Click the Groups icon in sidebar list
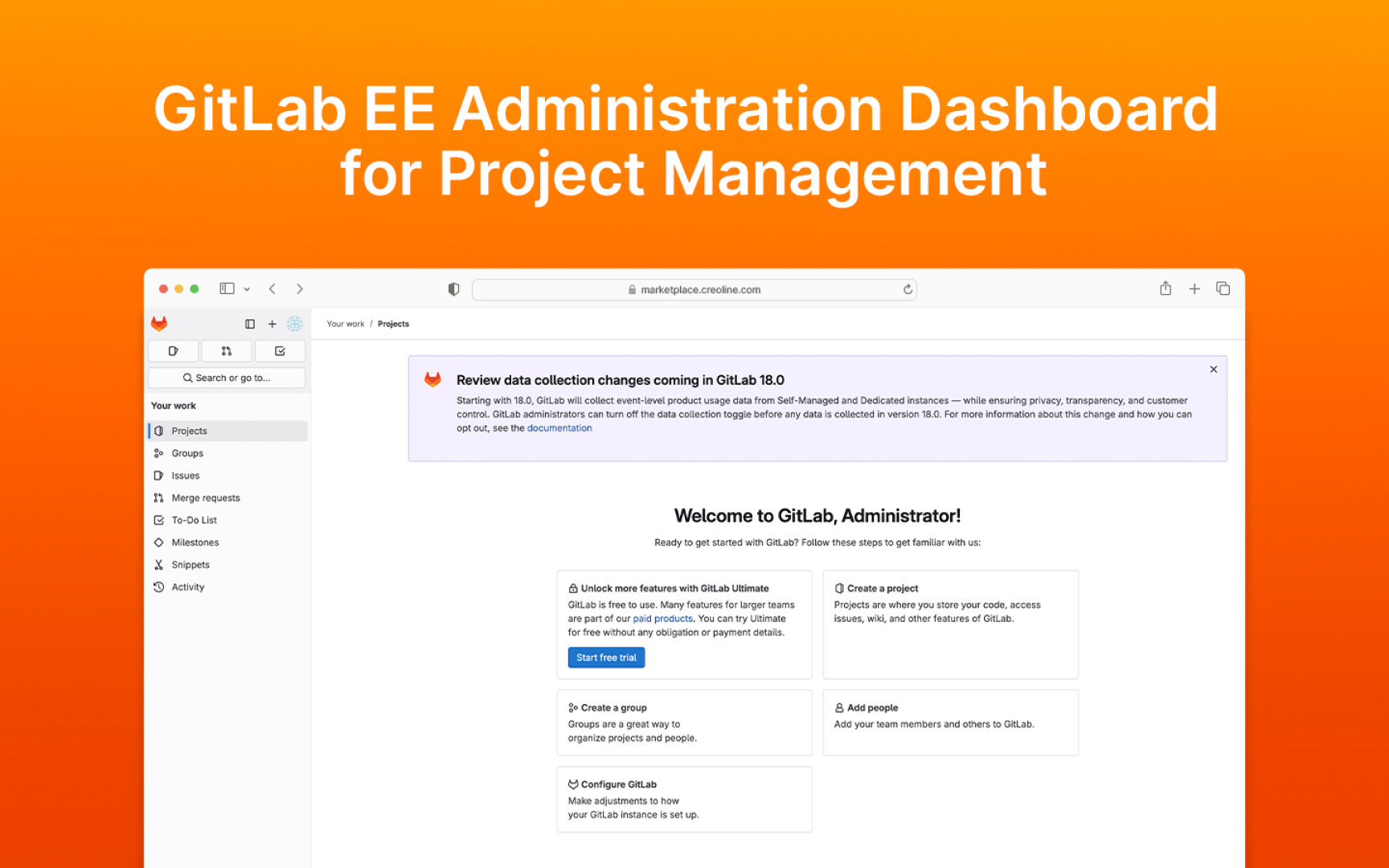 coord(159,453)
